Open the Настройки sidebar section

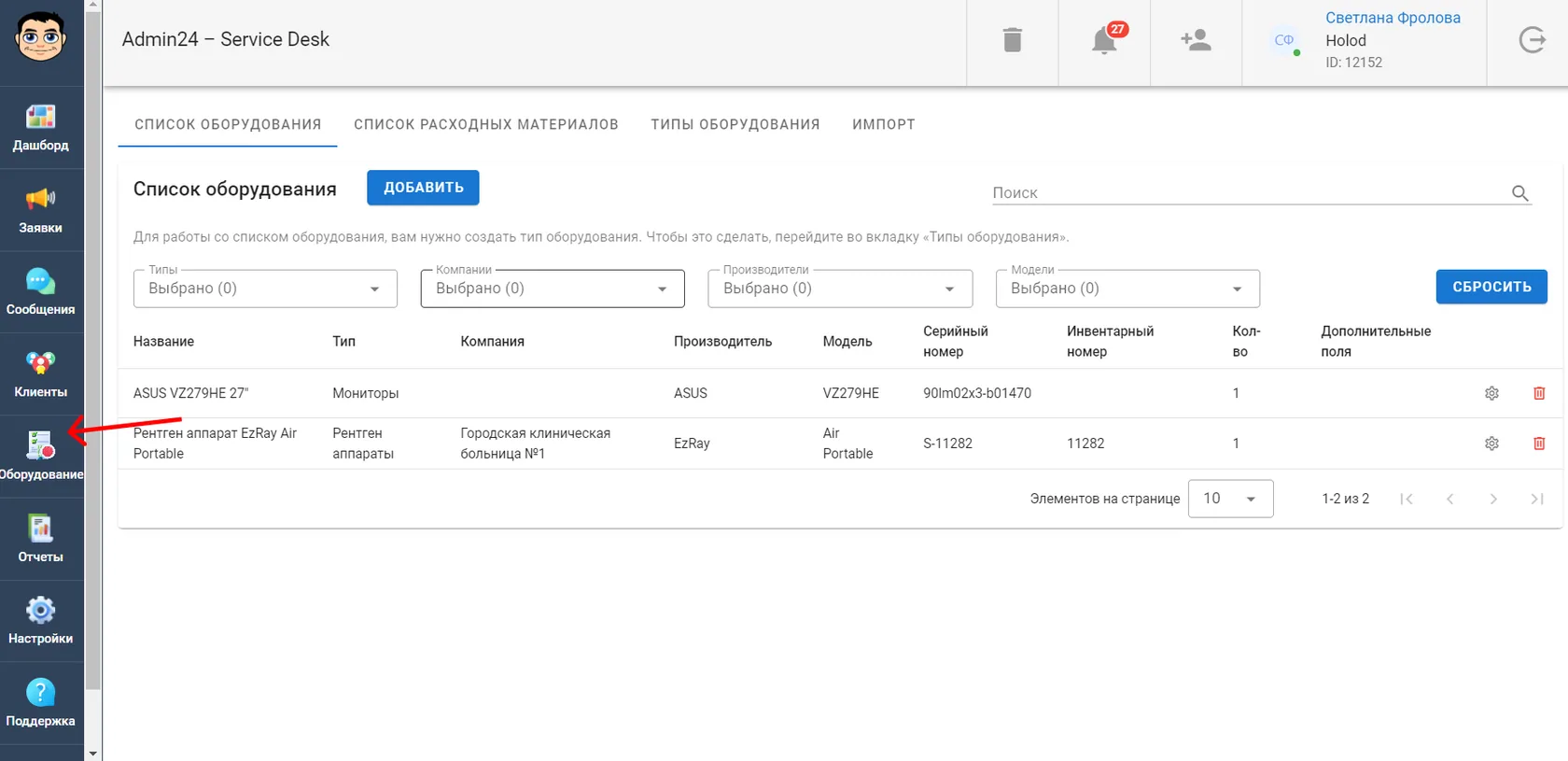tap(41, 621)
